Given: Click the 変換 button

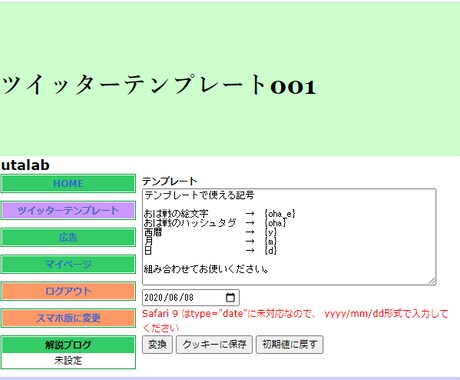Looking at the screenshot, I should (x=157, y=344).
